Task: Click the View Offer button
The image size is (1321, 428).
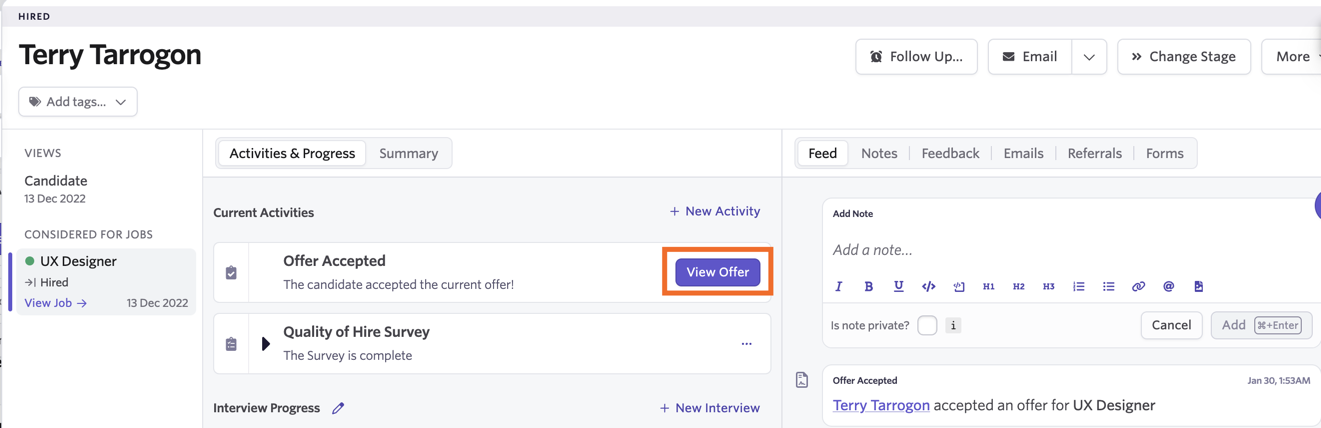Action: tap(718, 272)
